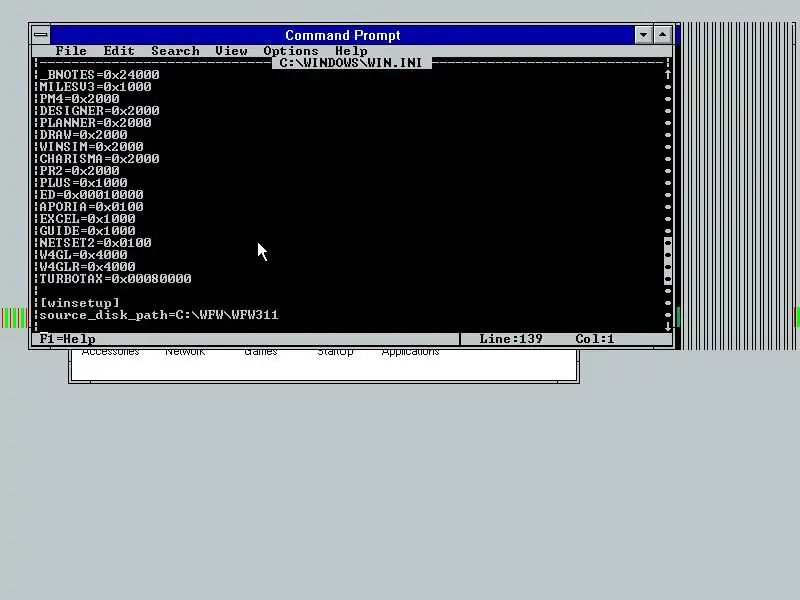
Task: Maximize the Command Prompt window
Action: [662, 35]
